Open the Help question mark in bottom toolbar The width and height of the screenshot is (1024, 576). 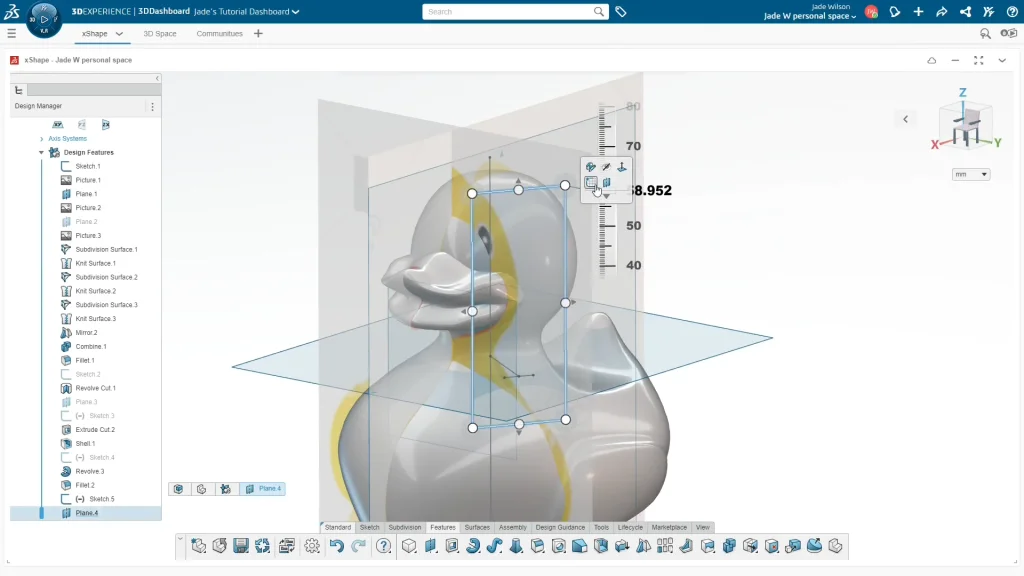pos(383,546)
